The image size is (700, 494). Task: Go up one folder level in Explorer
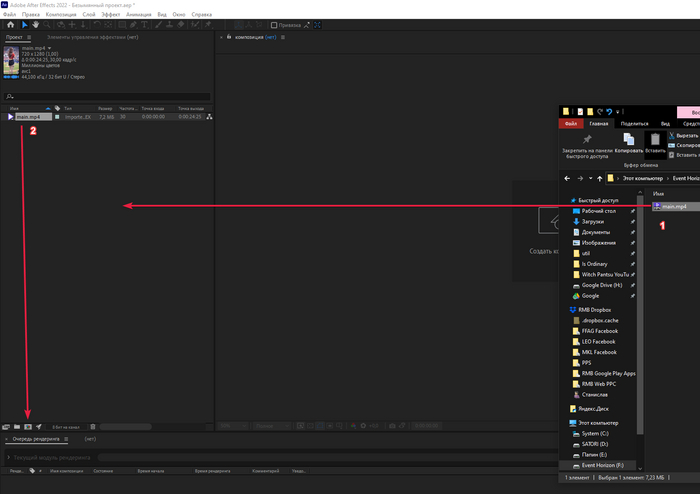click(600, 179)
